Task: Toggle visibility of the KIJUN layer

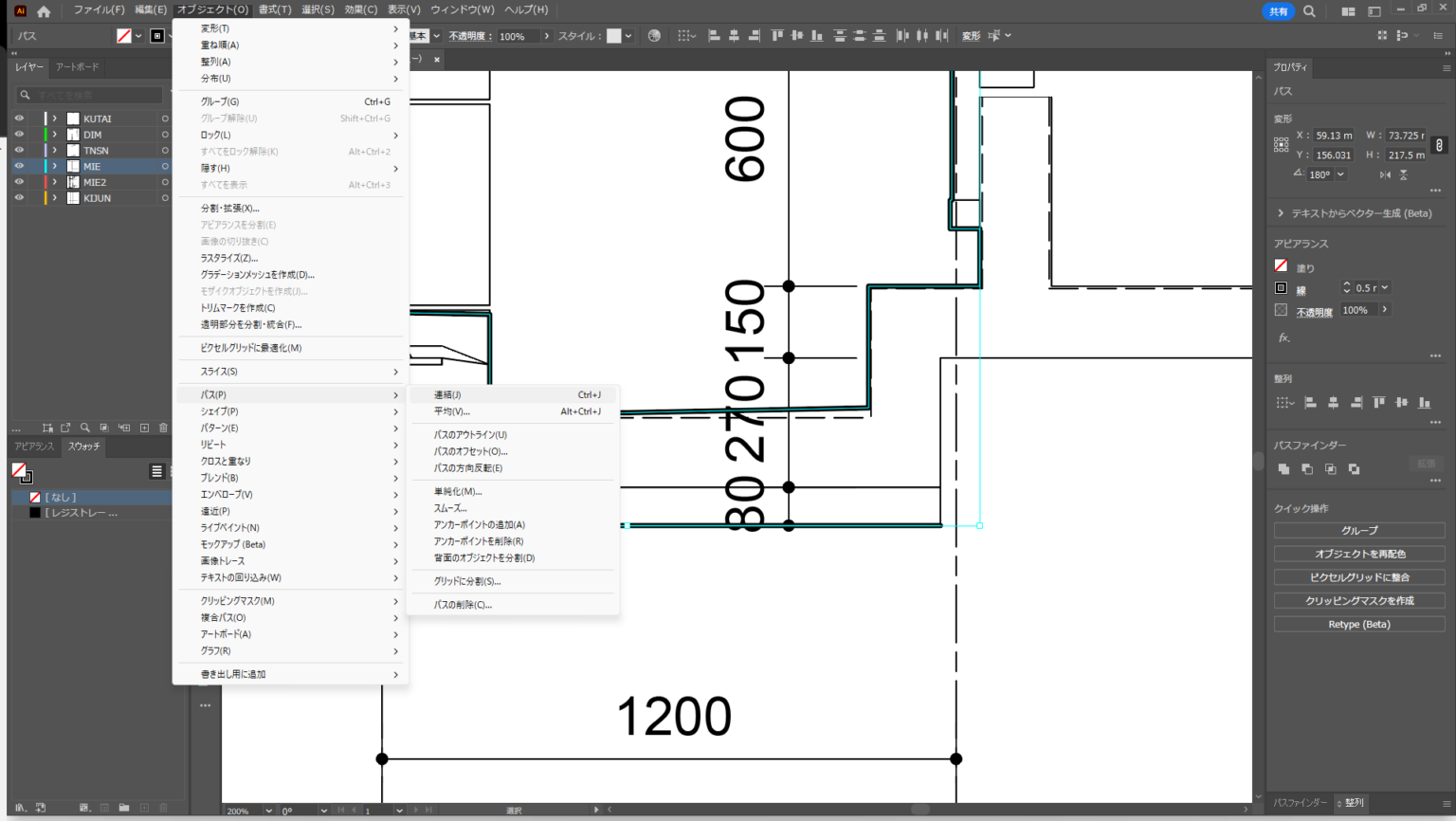Action: 19,198
